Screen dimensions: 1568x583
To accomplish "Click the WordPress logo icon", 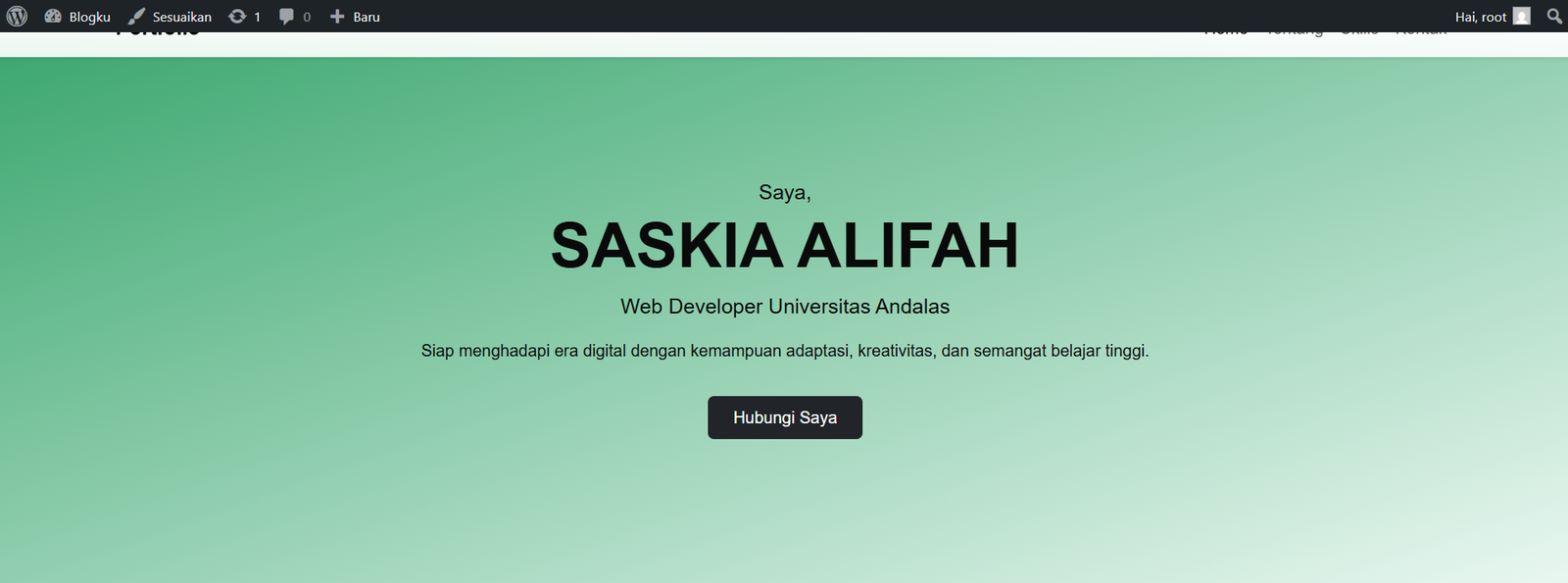I will click(17, 17).
